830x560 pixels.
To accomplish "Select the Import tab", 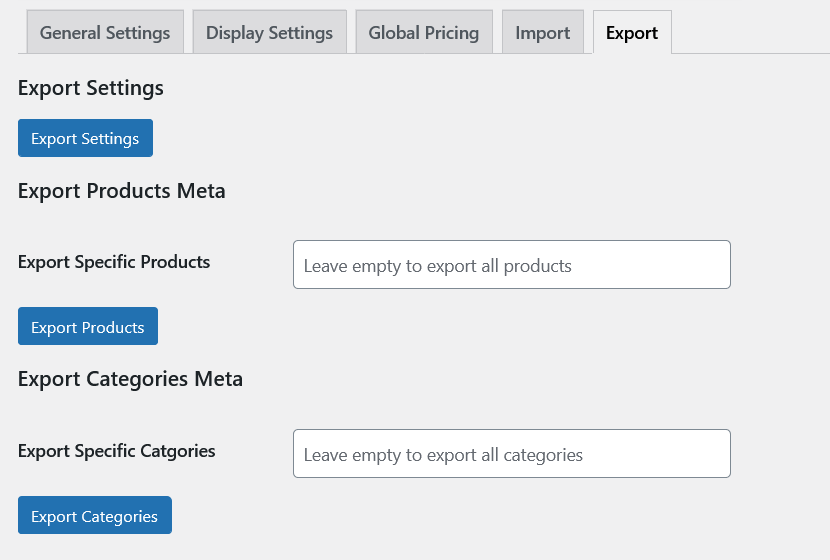I will 542,33.
